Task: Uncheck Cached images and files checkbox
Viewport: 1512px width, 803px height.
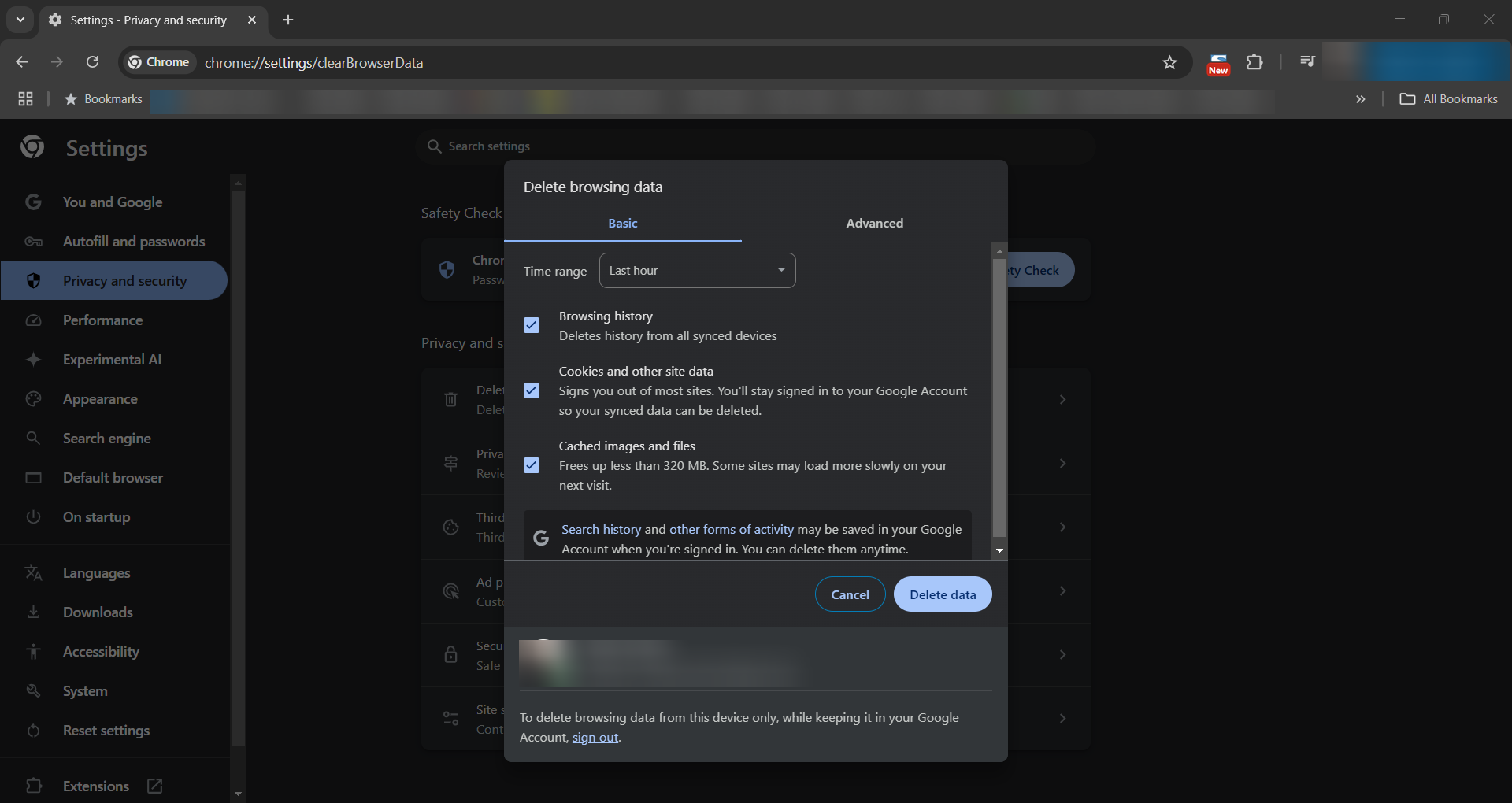Action: click(x=532, y=465)
